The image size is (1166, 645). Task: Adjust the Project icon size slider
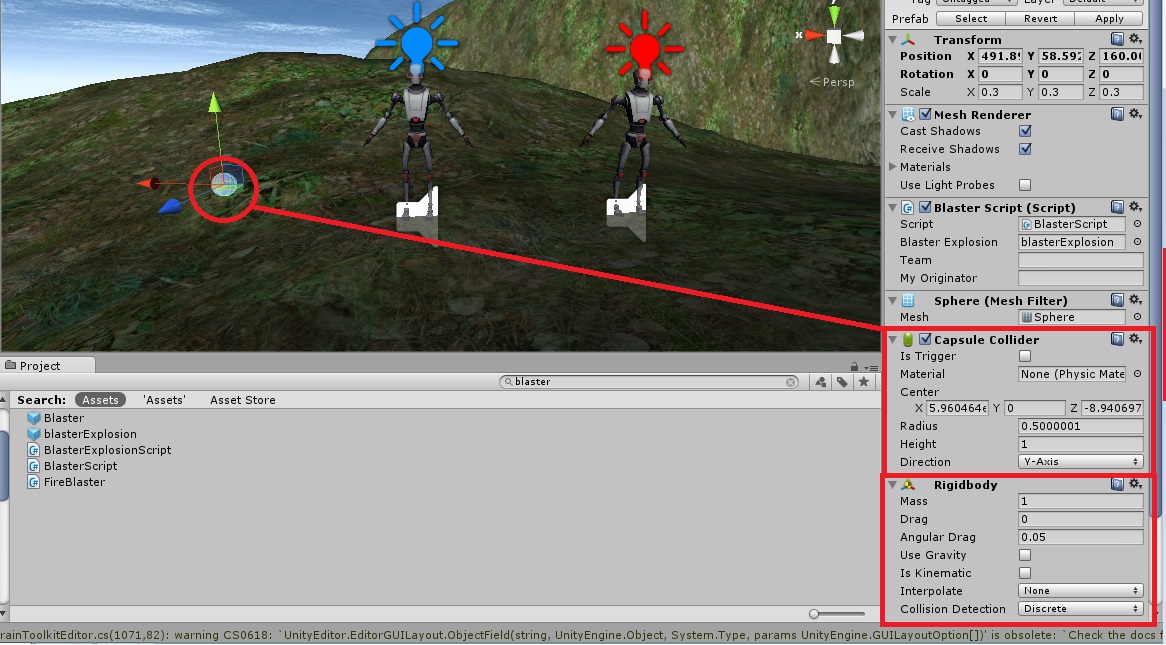(x=814, y=614)
